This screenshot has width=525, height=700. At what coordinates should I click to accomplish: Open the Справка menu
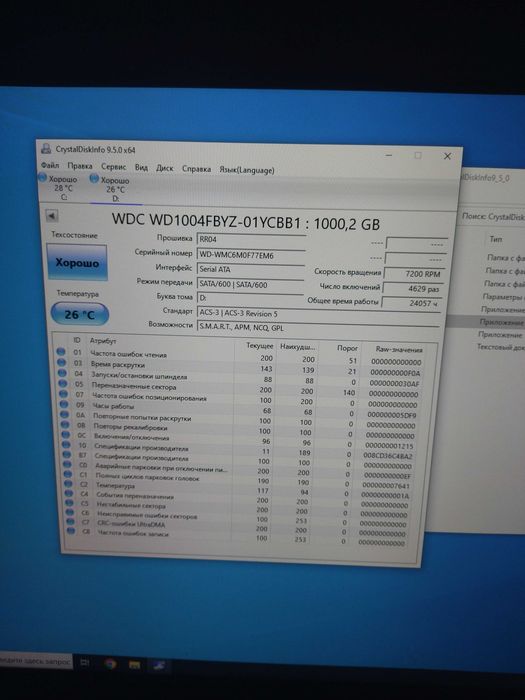196,169
